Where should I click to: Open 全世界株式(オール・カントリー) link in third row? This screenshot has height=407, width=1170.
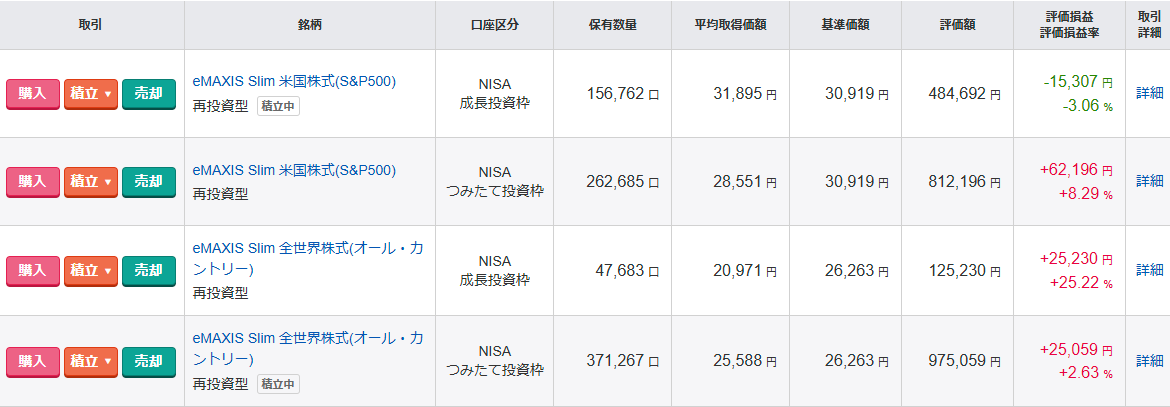(307, 258)
